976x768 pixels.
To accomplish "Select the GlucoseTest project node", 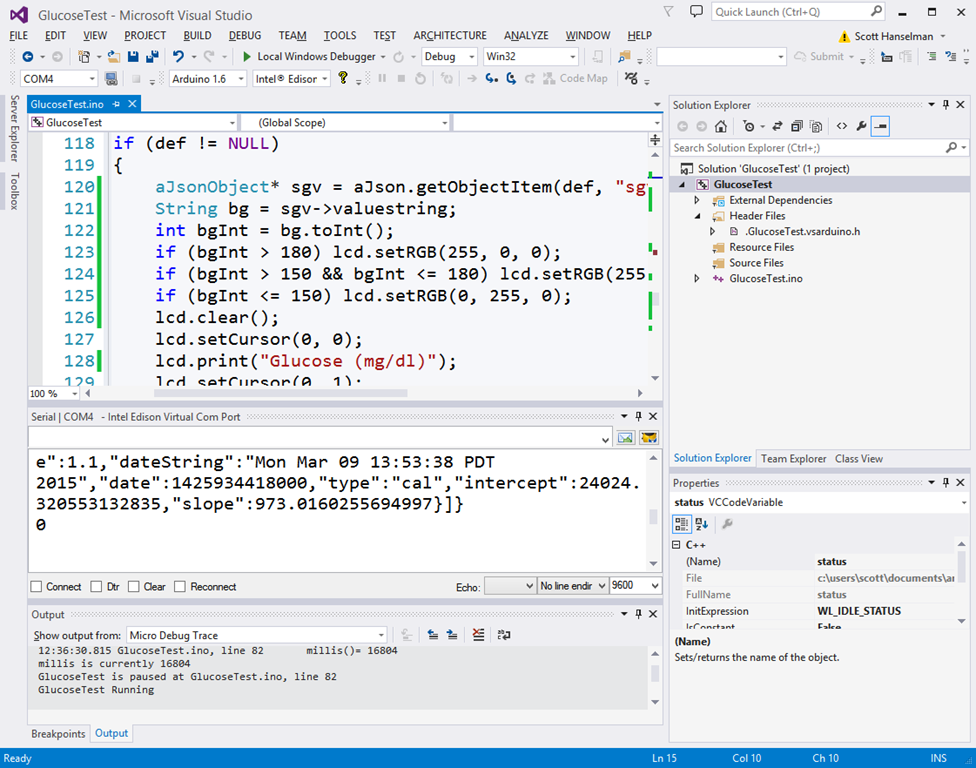I will coord(743,184).
